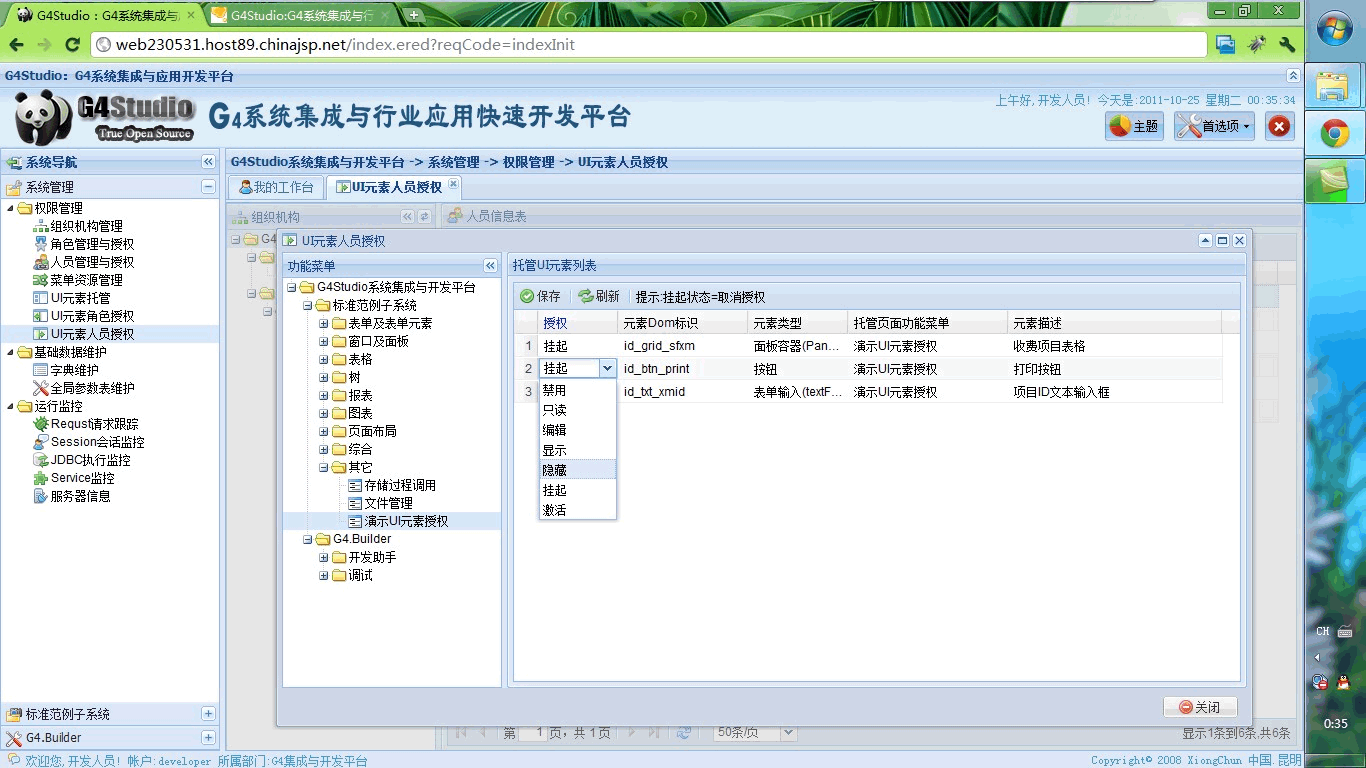Open JDBC执行监控 item
The image size is (1366, 768).
90,460
